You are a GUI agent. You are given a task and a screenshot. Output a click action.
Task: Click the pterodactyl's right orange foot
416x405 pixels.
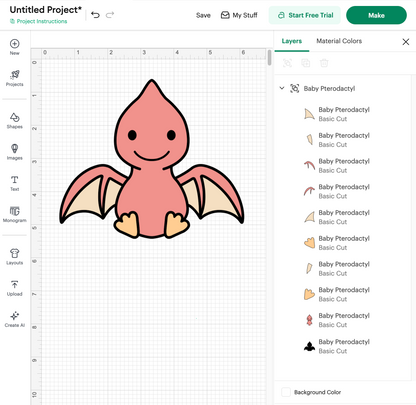(177, 224)
